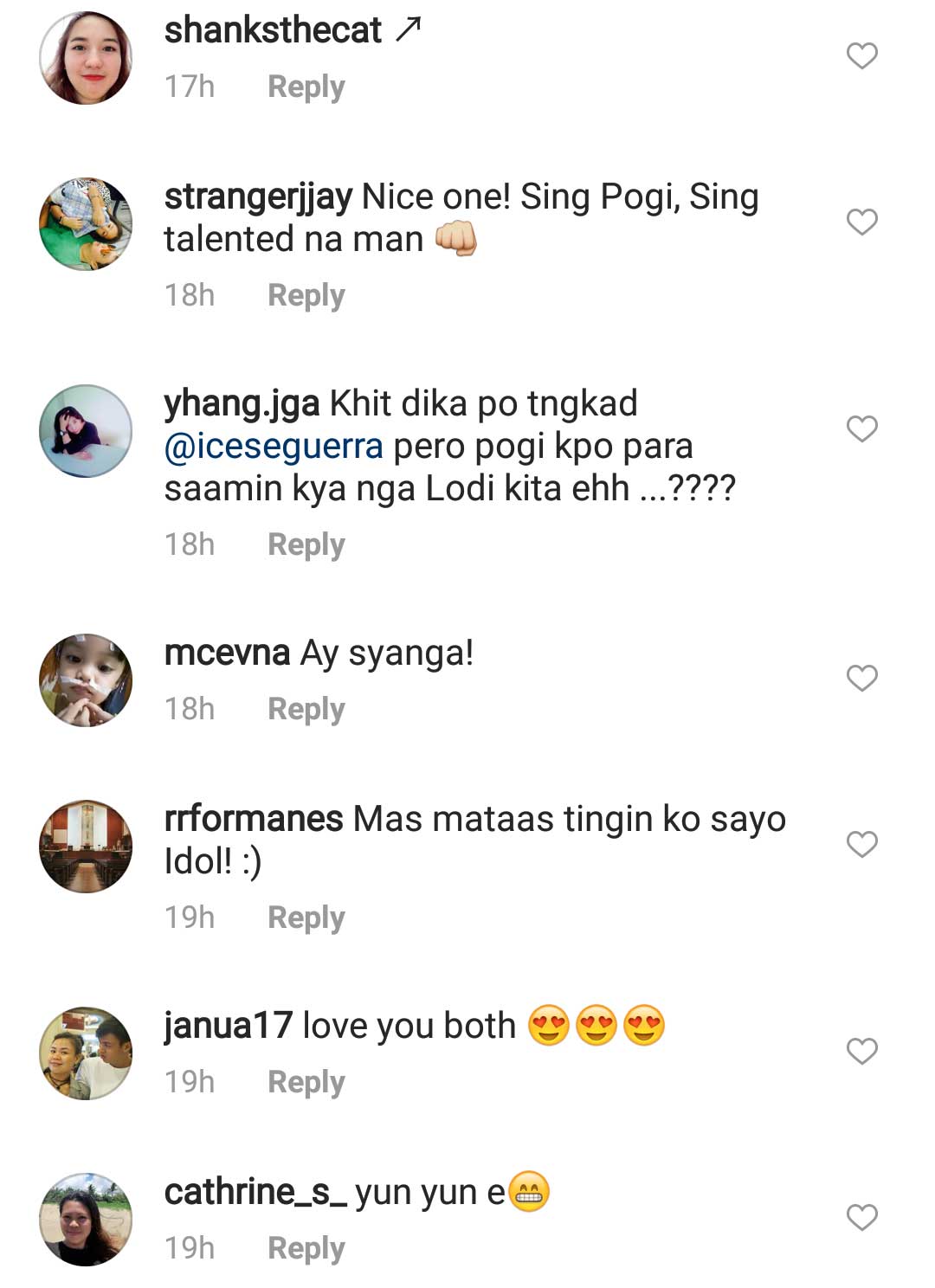The image size is (935, 1288).
Task: Open the janua17 username profile
Action: click(x=229, y=1026)
